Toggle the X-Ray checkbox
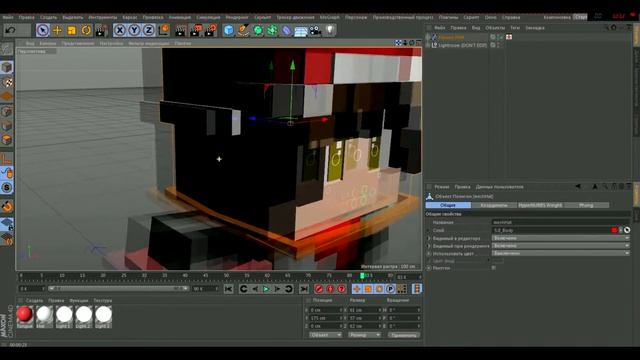The image size is (640, 360). click(494, 268)
